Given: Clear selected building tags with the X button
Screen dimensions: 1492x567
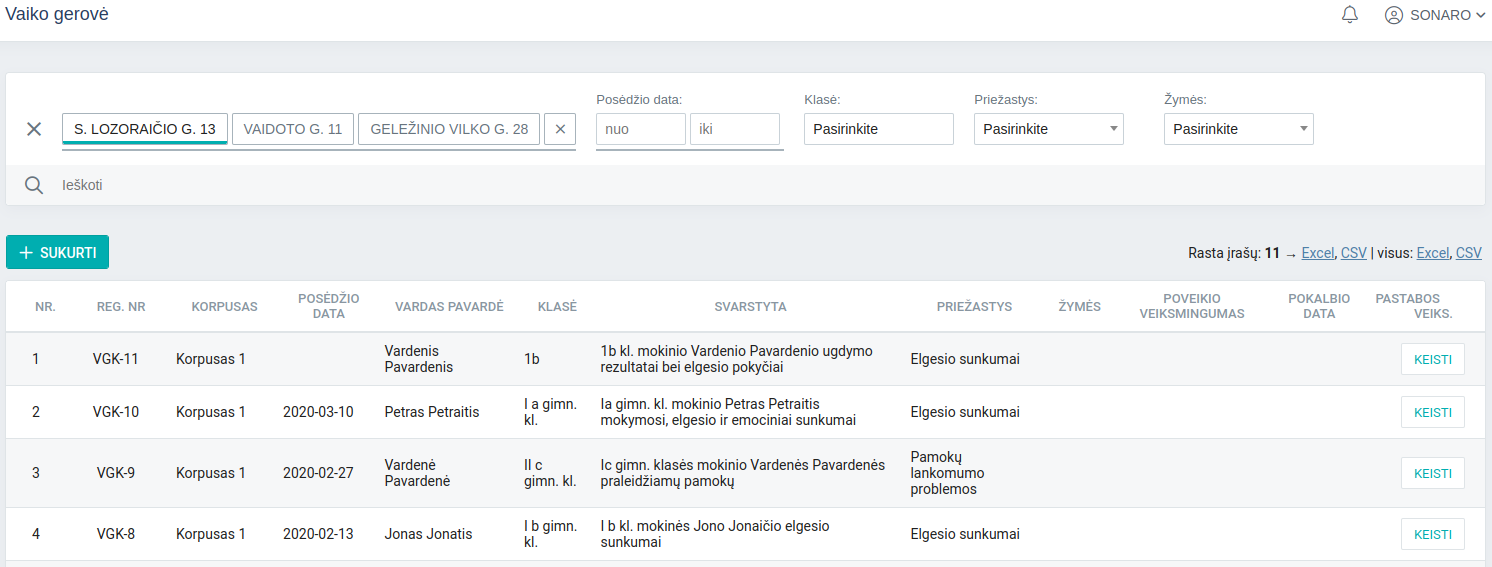Looking at the screenshot, I should click(x=560, y=129).
